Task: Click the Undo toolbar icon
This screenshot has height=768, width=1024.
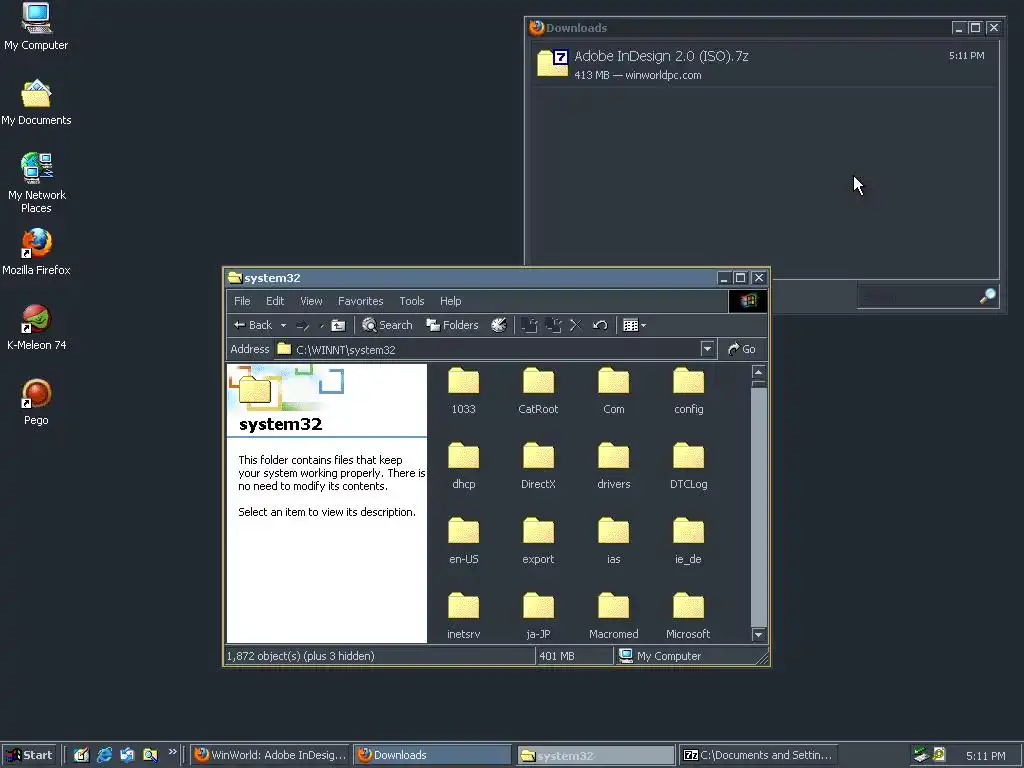Action: (600, 325)
